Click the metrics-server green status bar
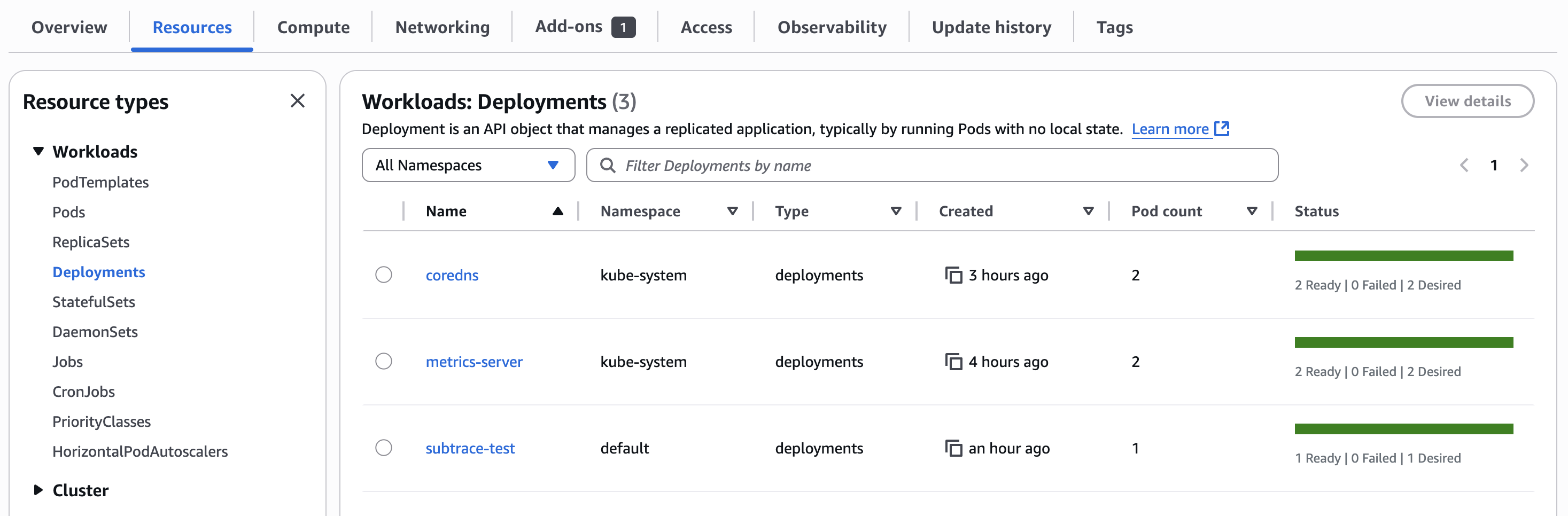This screenshot has height=516, width=1568. [1403, 342]
